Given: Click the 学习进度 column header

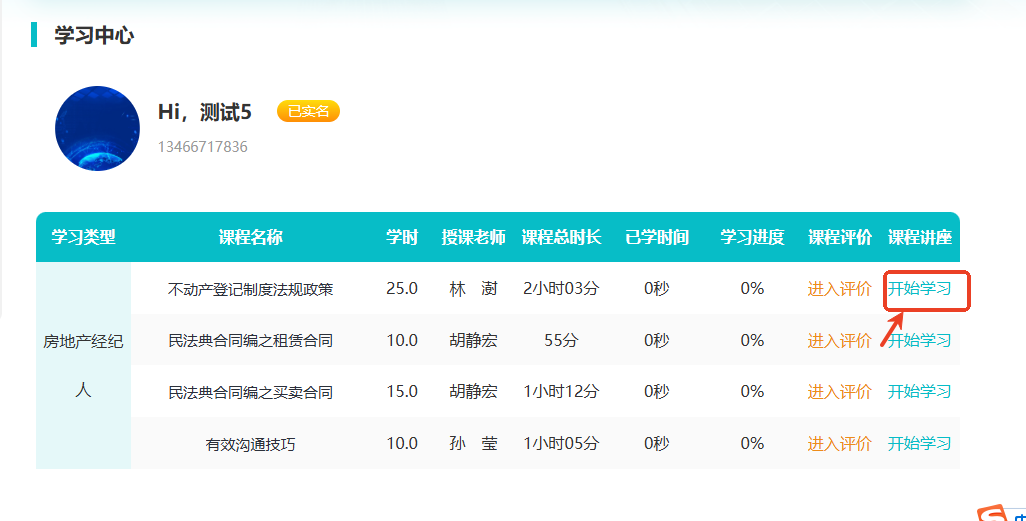Looking at the screenshot, I should (752, 237).
